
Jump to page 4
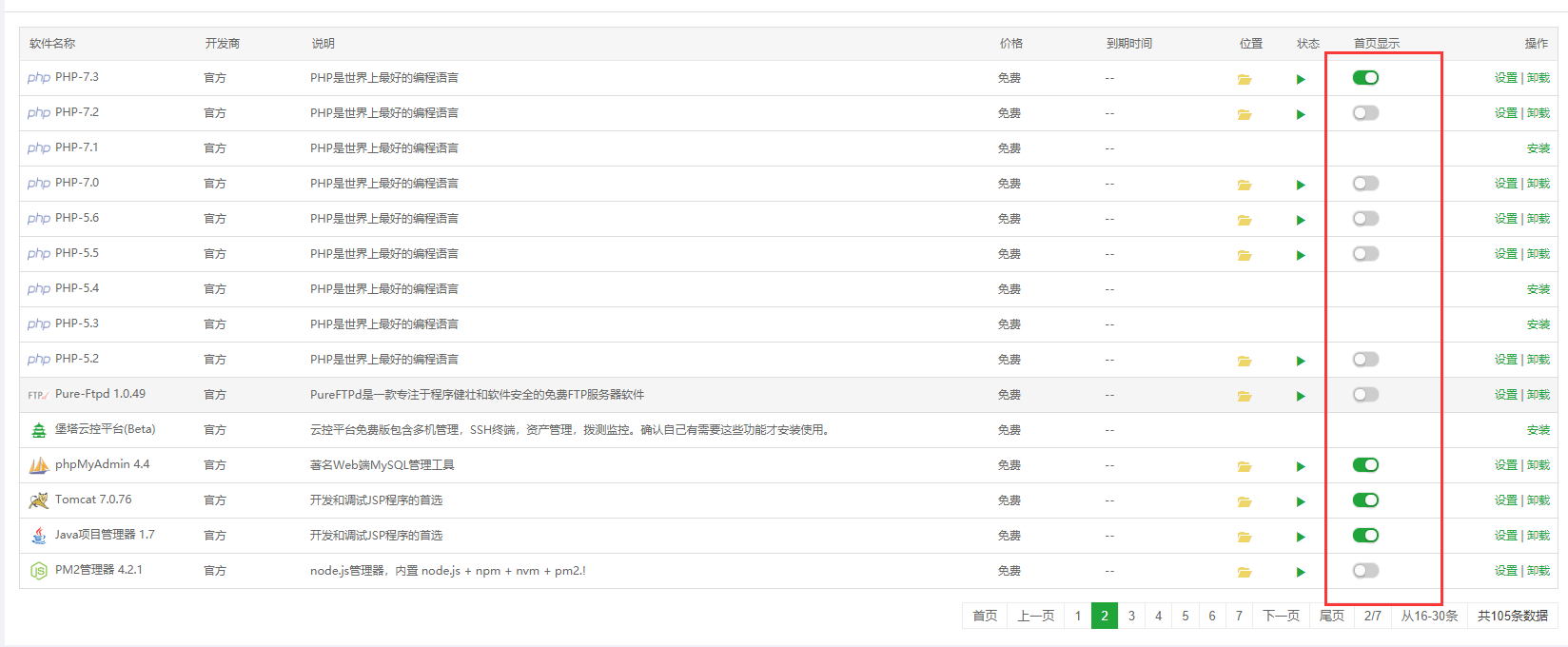coord(1158,616)
